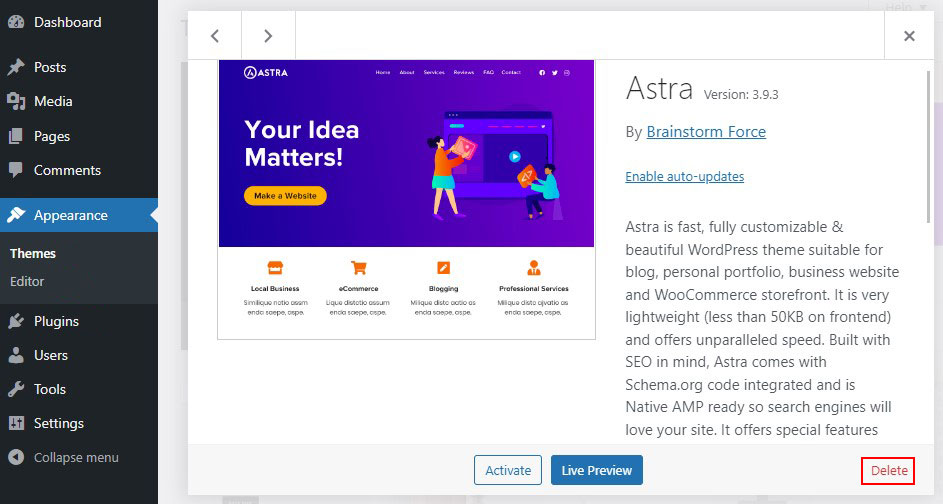This screenshot has height=504, width=943.
Task: Click the Settings sliders icon
Action: click(16, 423)
